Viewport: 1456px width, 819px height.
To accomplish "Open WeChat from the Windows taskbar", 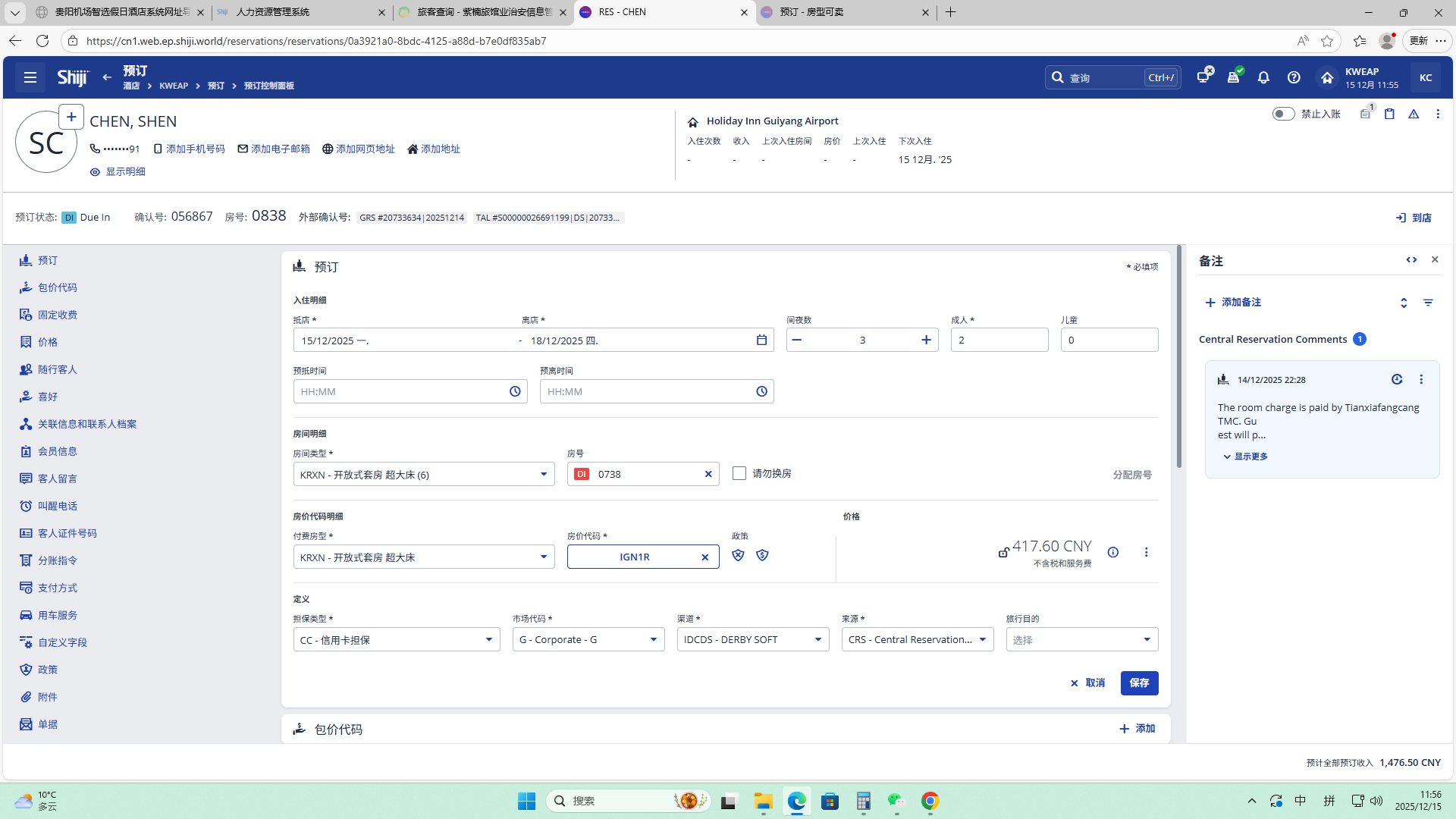I will [x=896, y=801].
